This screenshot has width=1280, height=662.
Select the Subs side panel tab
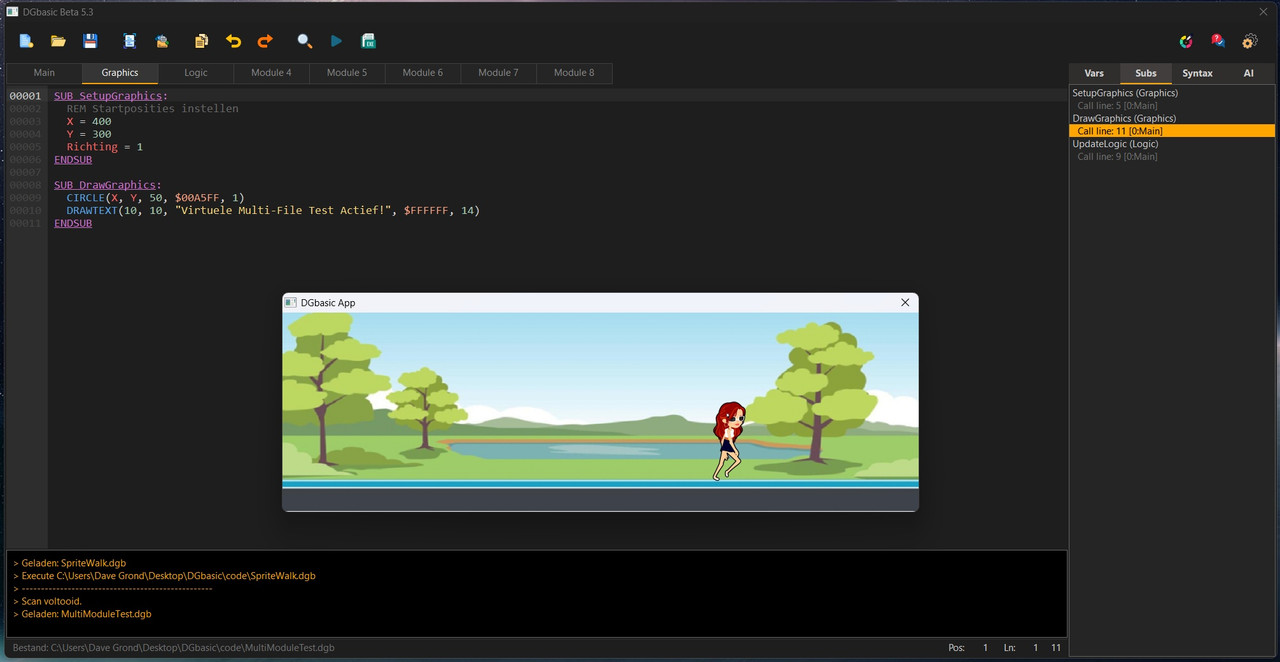1146,73
